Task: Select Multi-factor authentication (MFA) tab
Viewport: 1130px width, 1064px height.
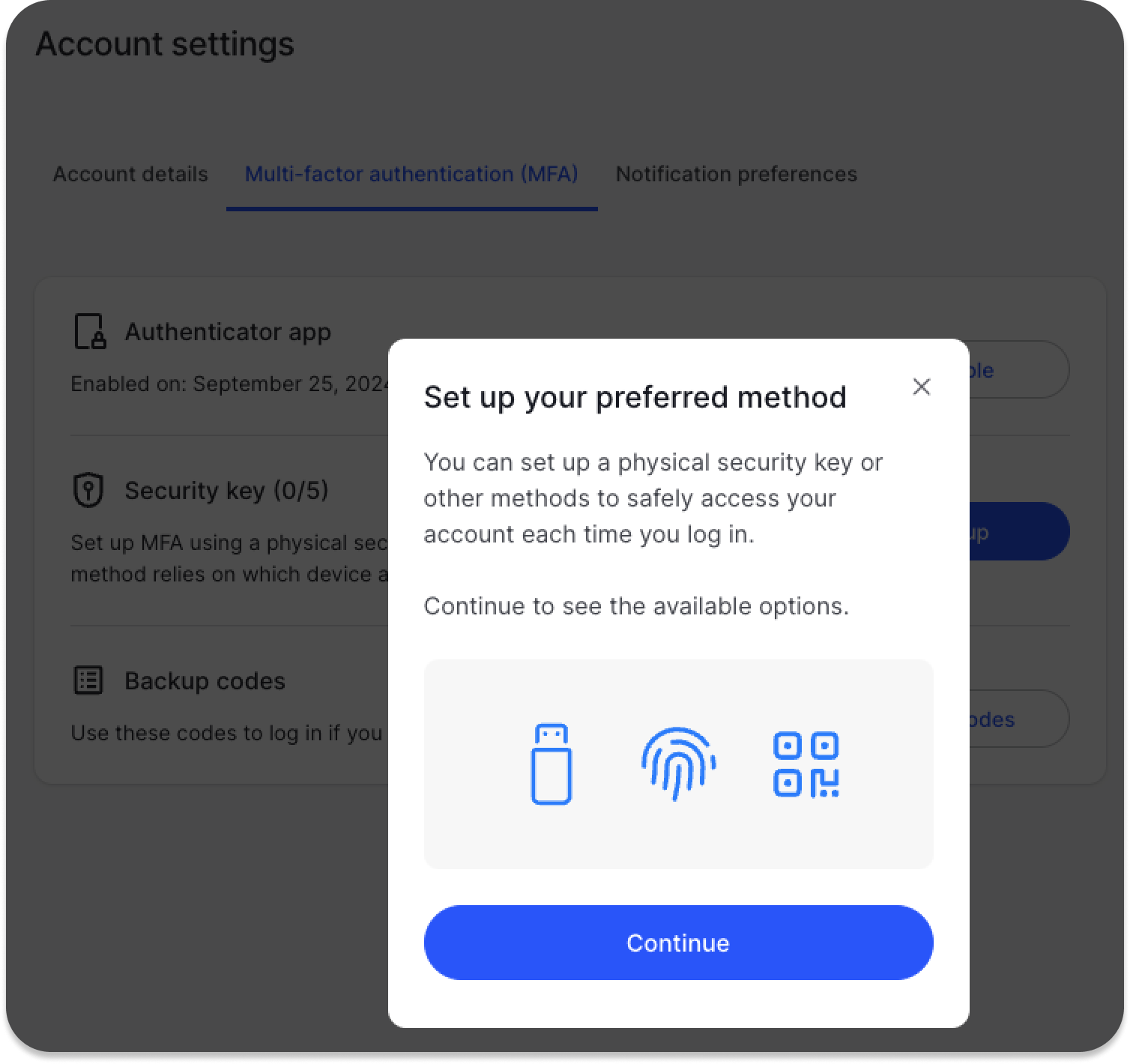Action: pos(411,174)
